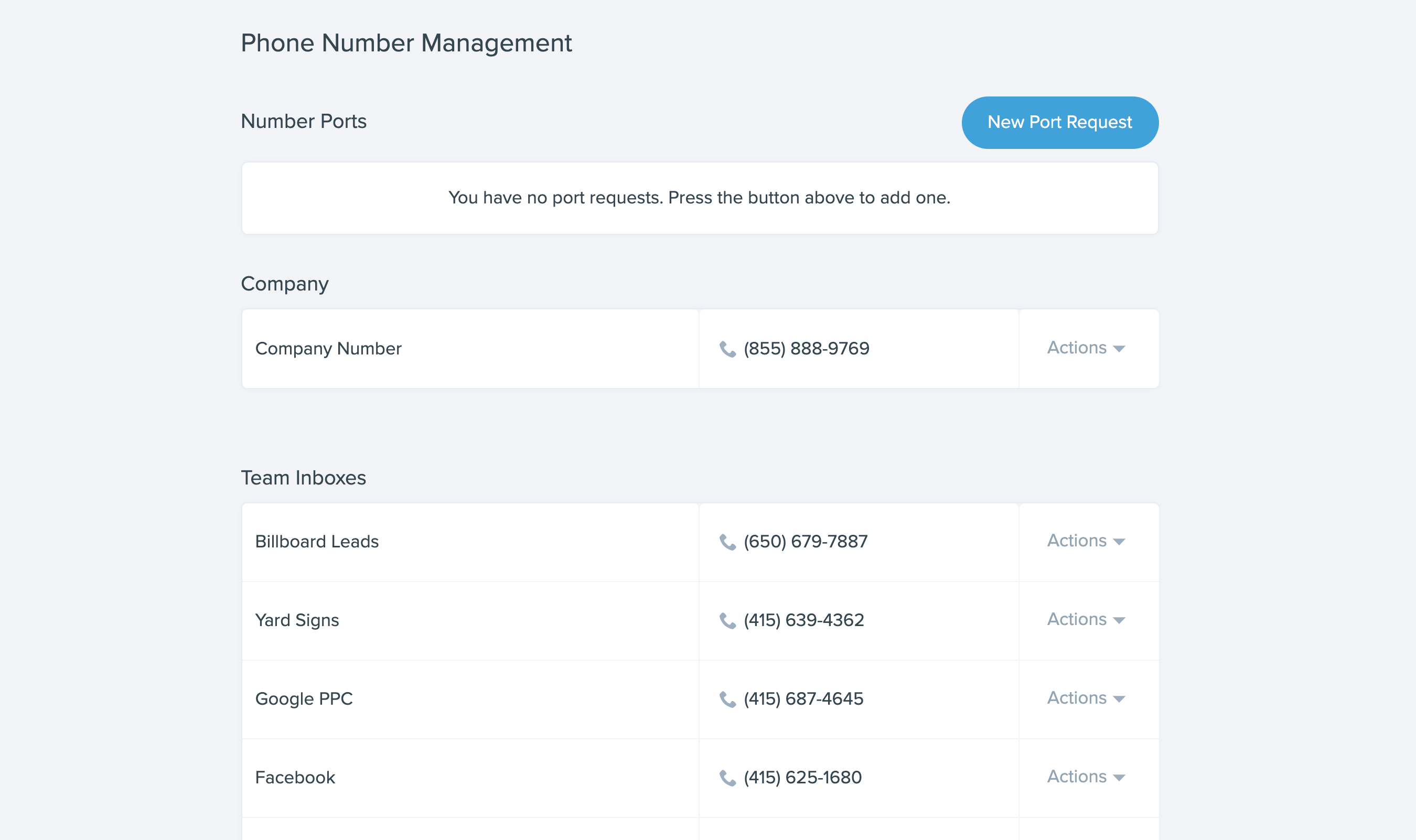Viewport: 1416px width, 840px height.
Task: Click the phone icon beside Google PPC number
Action: click(729, 699)
